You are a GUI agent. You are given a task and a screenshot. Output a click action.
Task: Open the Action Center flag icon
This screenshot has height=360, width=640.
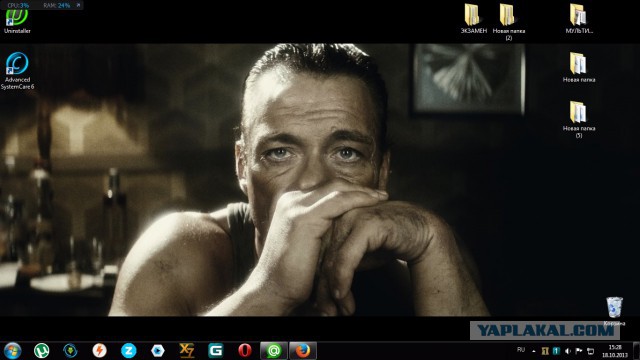pyautogui.click(x=579, y=351)
